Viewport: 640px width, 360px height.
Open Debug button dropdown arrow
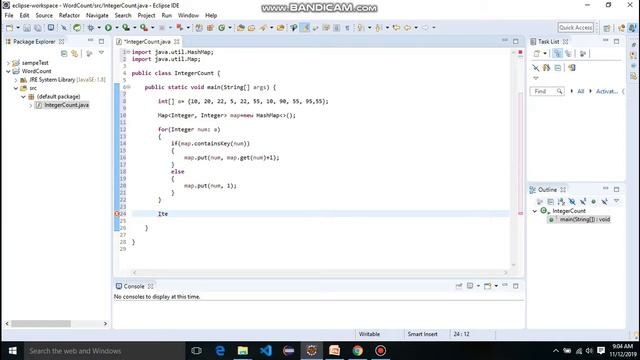point(99,28)
